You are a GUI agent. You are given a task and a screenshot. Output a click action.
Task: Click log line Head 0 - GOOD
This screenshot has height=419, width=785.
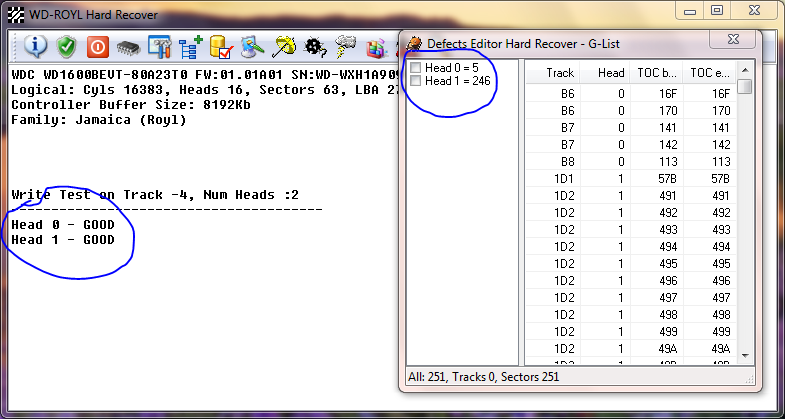63,225
